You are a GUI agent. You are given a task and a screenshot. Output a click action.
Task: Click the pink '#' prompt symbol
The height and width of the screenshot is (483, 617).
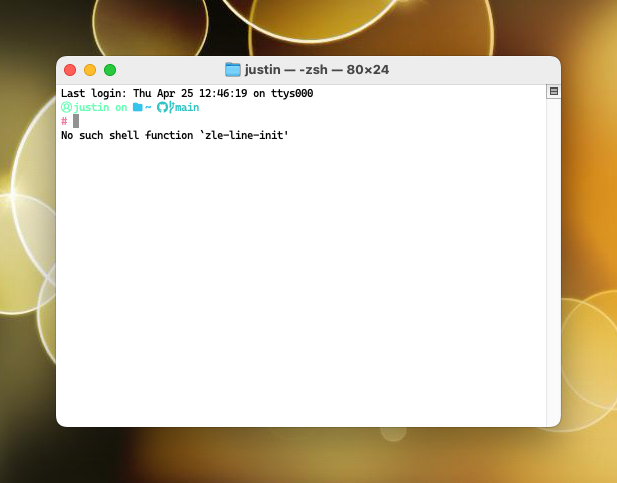click(64, 121)
